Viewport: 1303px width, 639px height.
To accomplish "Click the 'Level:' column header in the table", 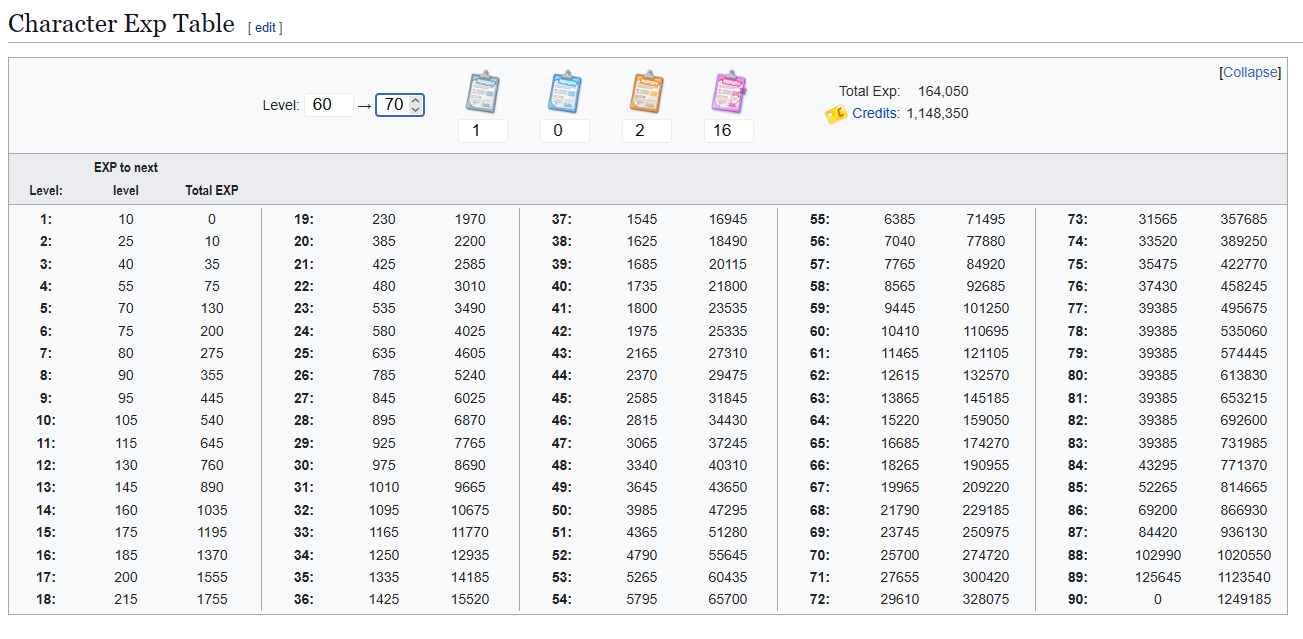I will [46, 190].
